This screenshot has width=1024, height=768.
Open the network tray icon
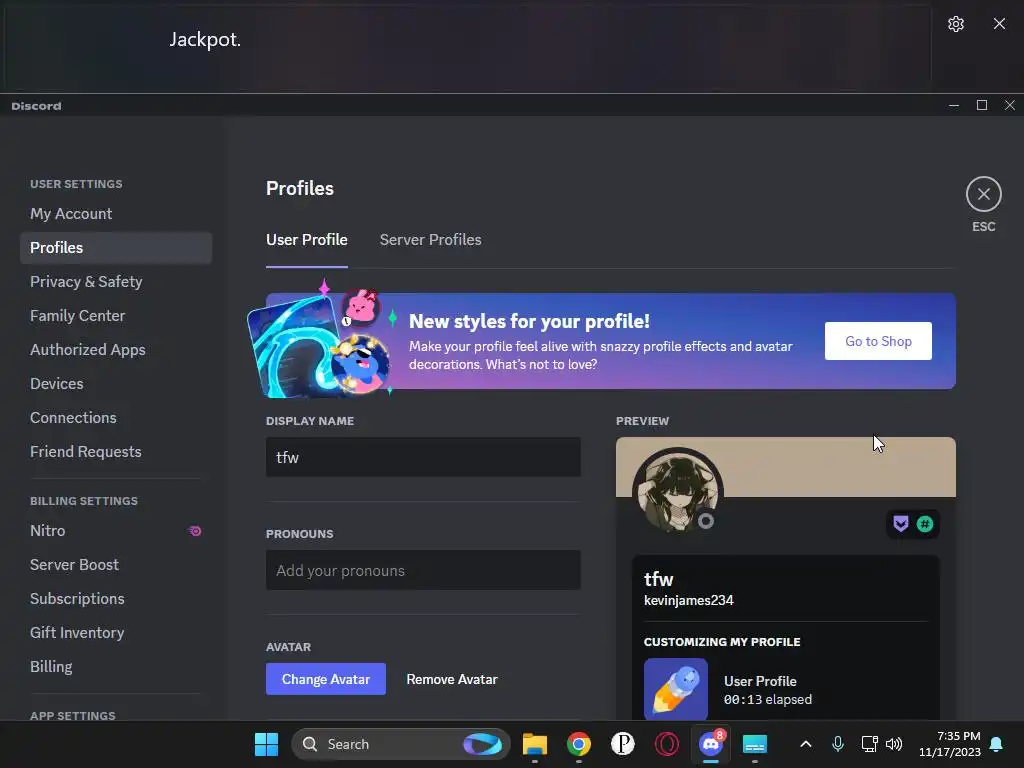(x=869, y=744)
